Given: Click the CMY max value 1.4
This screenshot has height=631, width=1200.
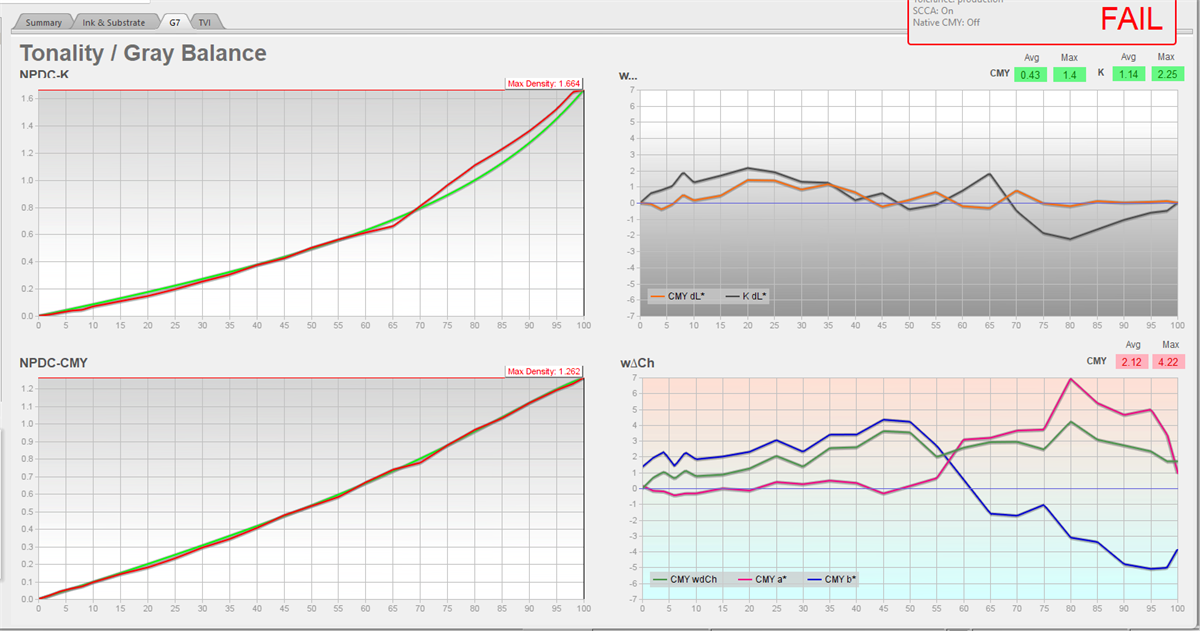Looking at the screenshot, I should click(x=1069, y=75).
